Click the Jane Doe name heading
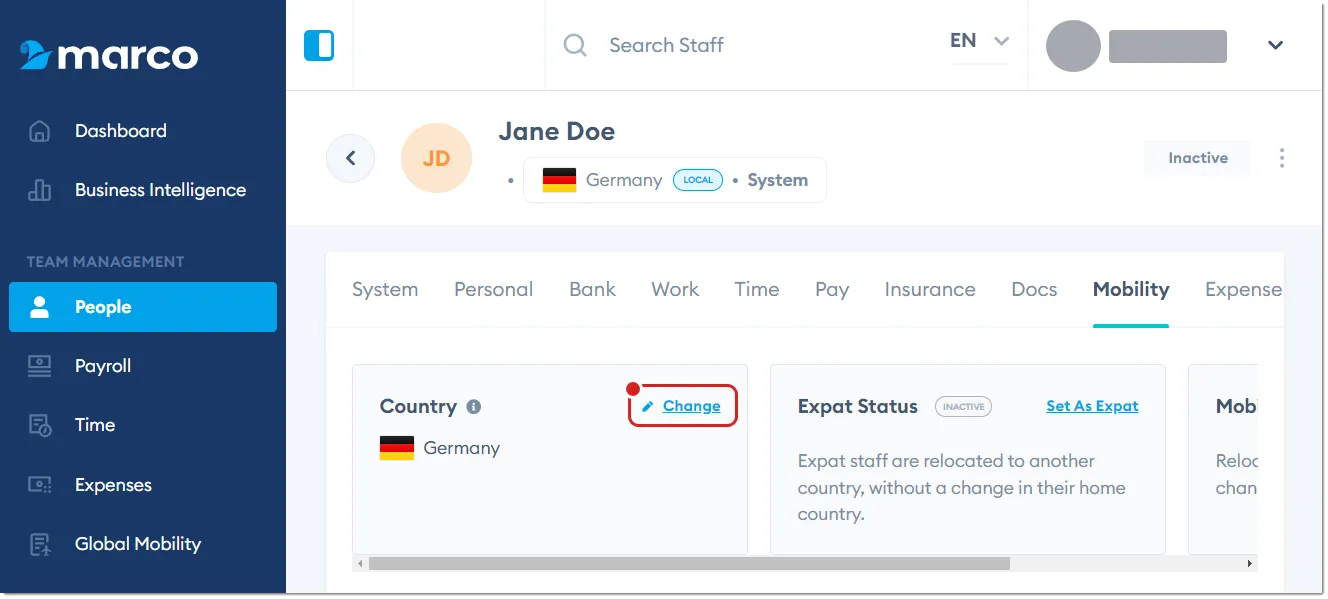The image size is (1328, 599). 557,131
